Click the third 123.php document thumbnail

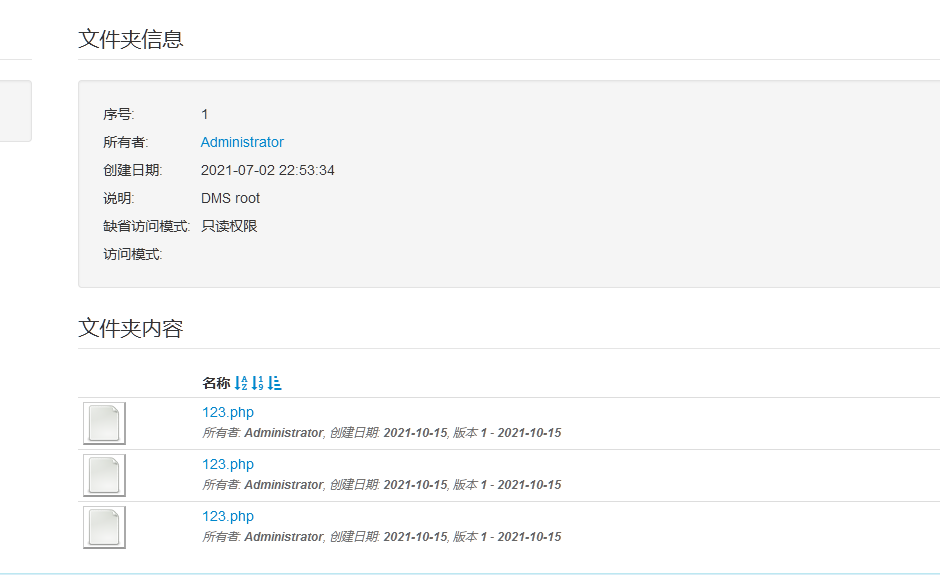point(104,527)
